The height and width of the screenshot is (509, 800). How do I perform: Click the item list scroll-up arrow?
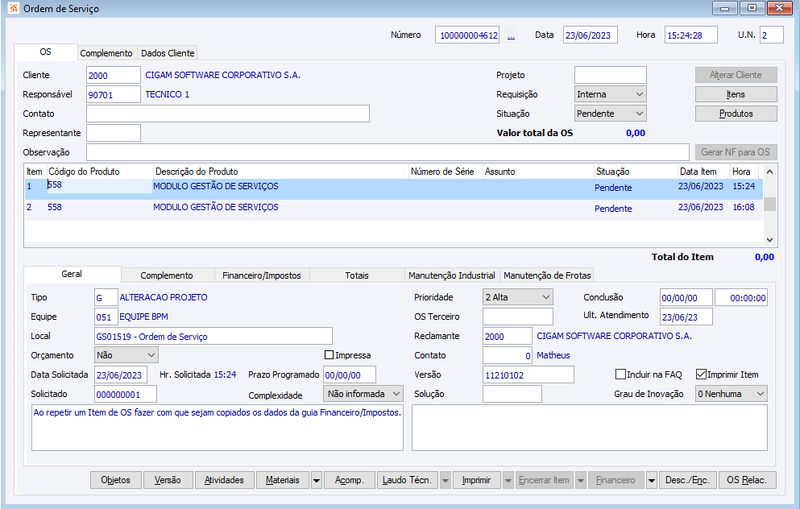769,172
